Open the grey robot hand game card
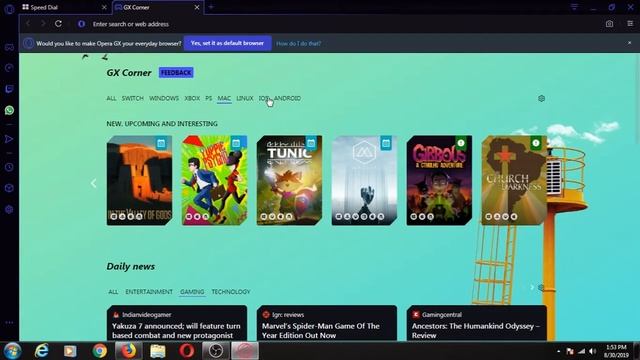The width and height of the screenshot is (640, 360). pyautogui.click(x=364, y=180)
